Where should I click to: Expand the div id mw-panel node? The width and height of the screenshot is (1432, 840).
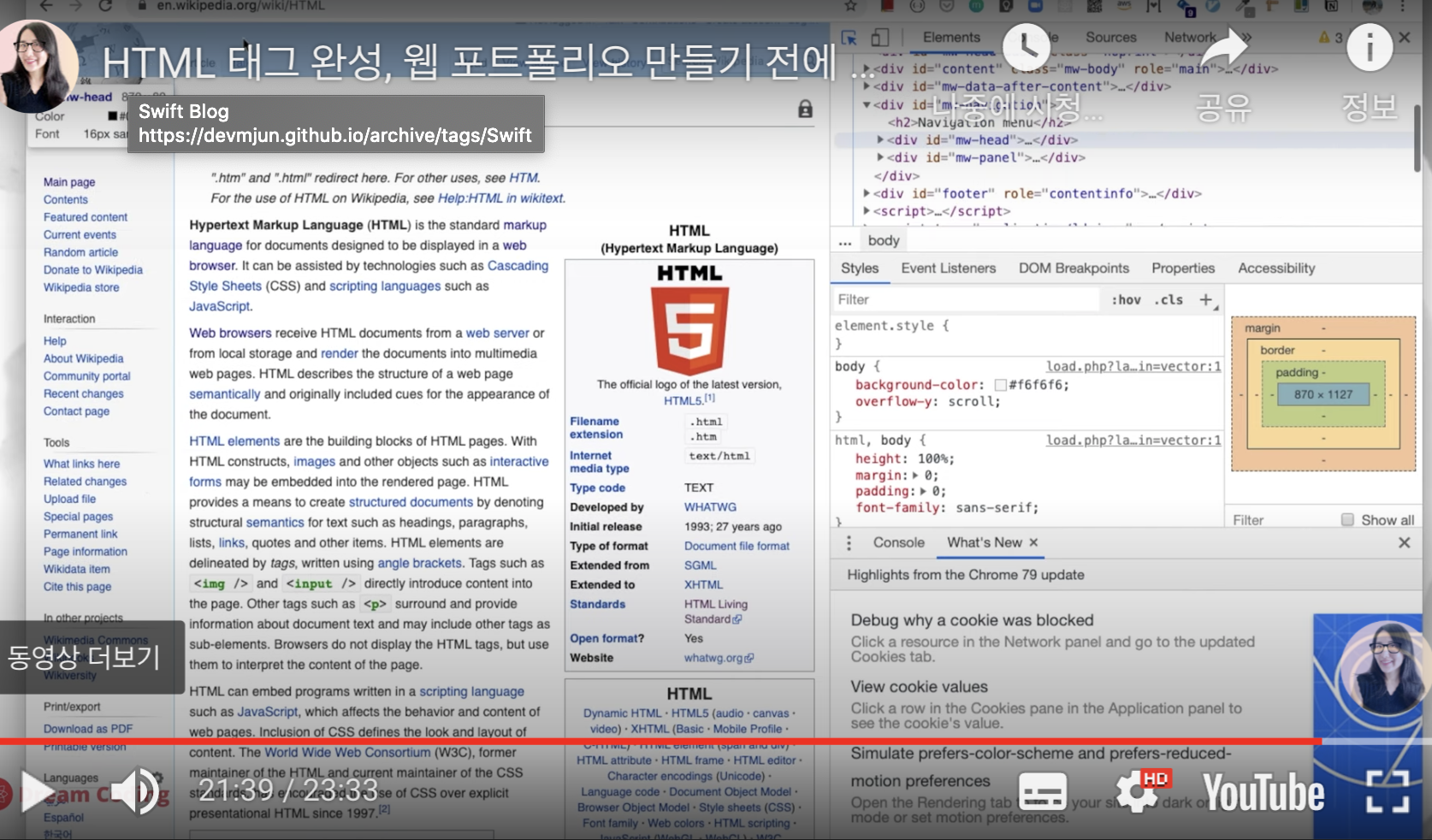point(880,157)
